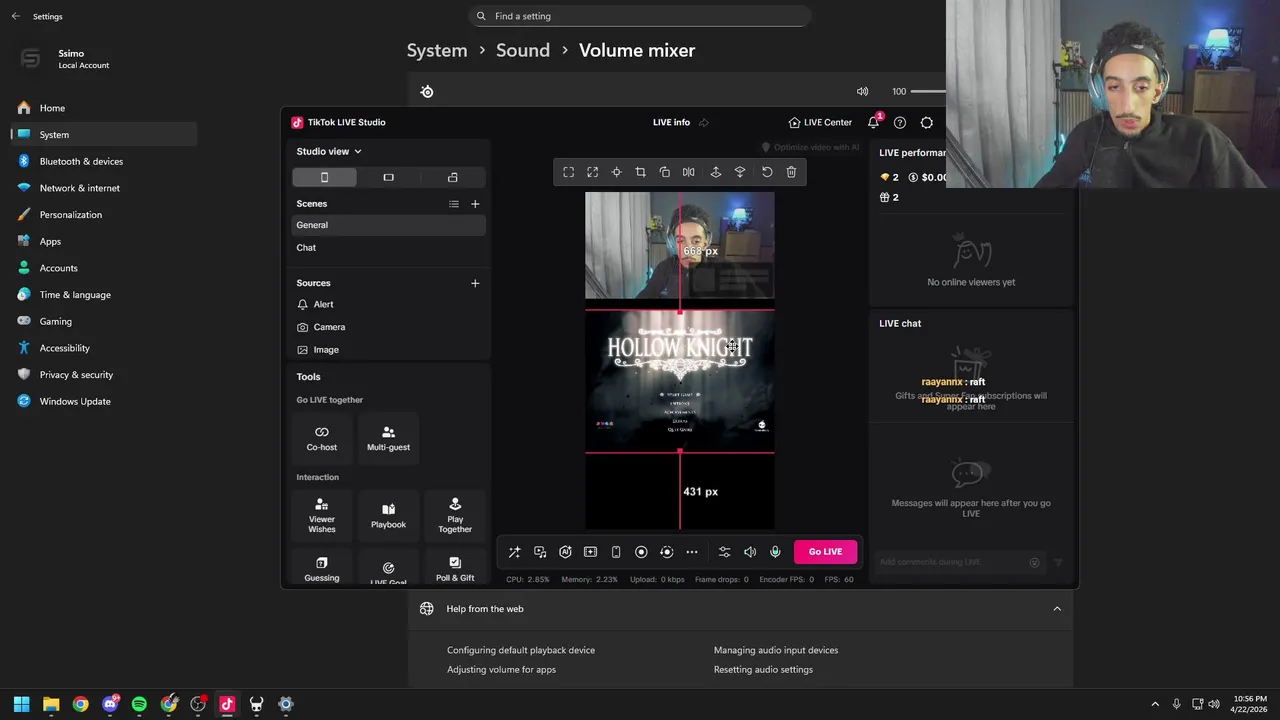
Task: Open Windows Update in Settings sidebar
Action: 104,401
